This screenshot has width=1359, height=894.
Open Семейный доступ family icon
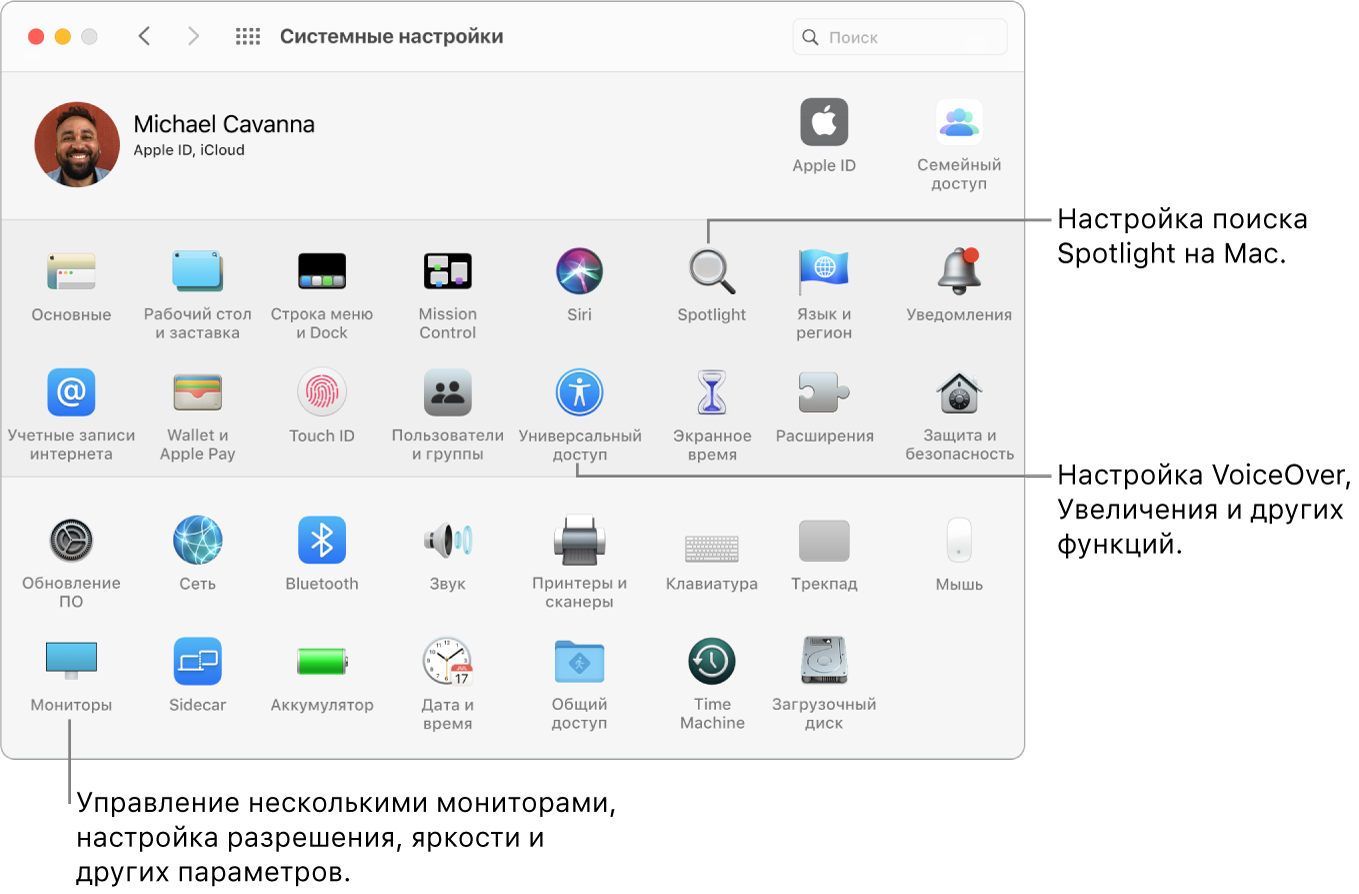(959, 123)
